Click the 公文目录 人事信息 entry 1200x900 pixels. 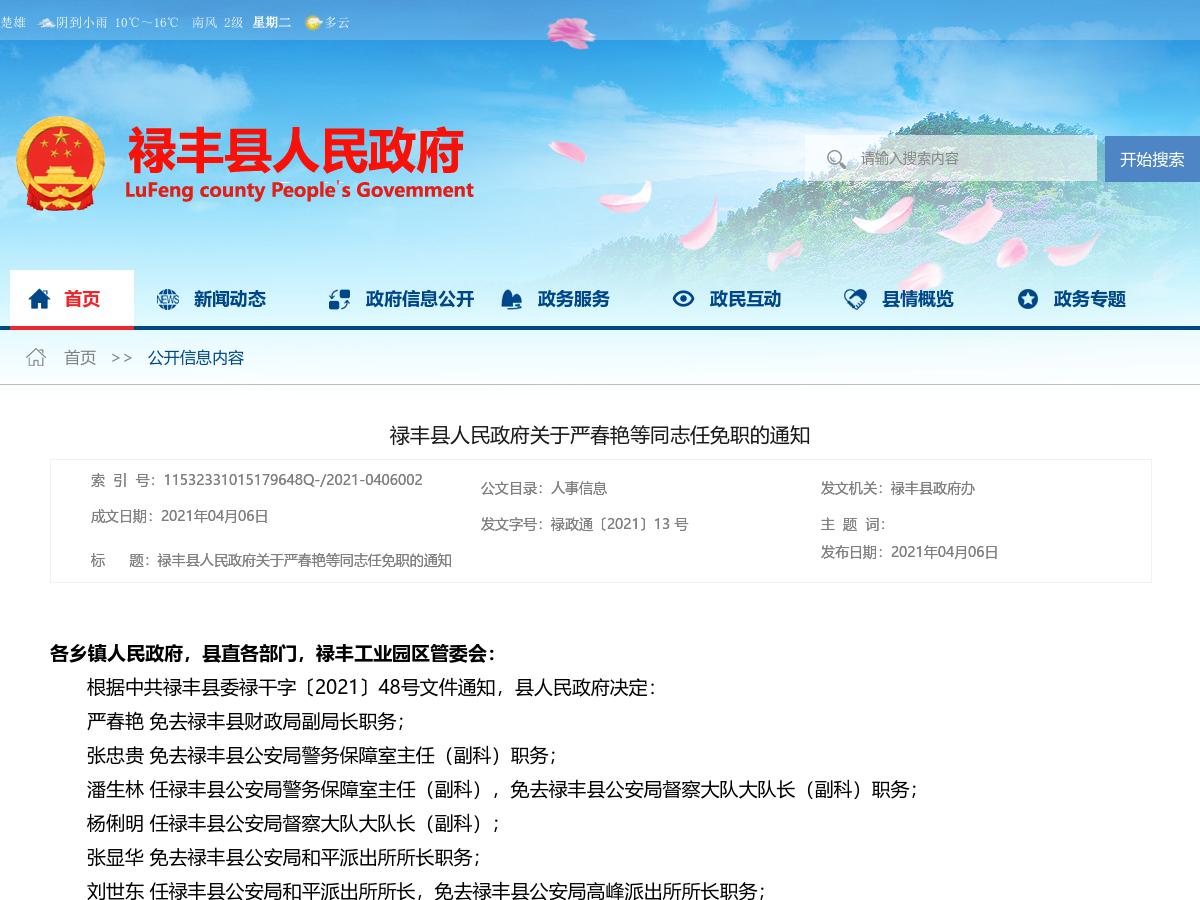pos(544,488)
